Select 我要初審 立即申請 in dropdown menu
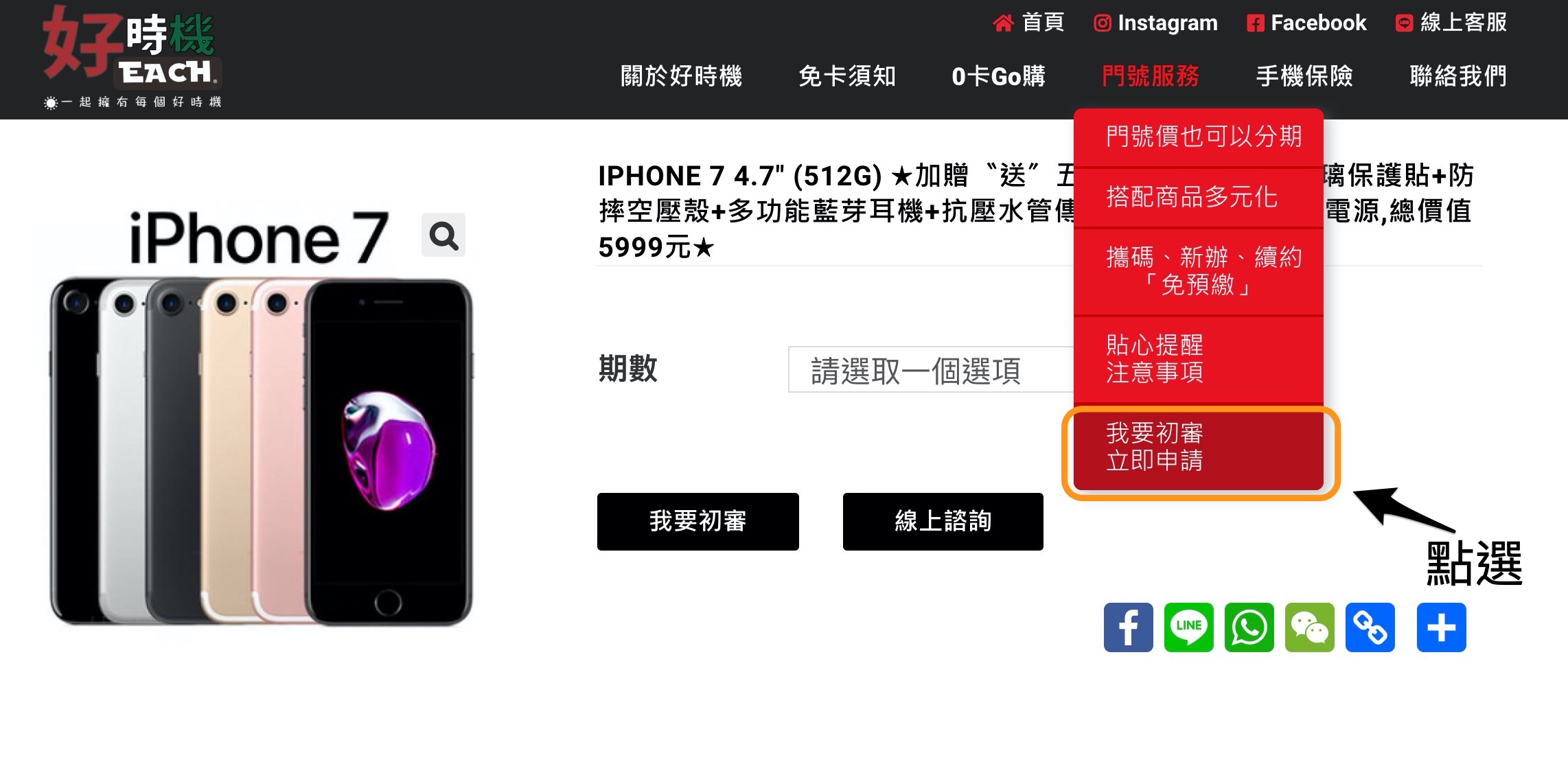This screenshot has height=773, width=1568. 1199,447
